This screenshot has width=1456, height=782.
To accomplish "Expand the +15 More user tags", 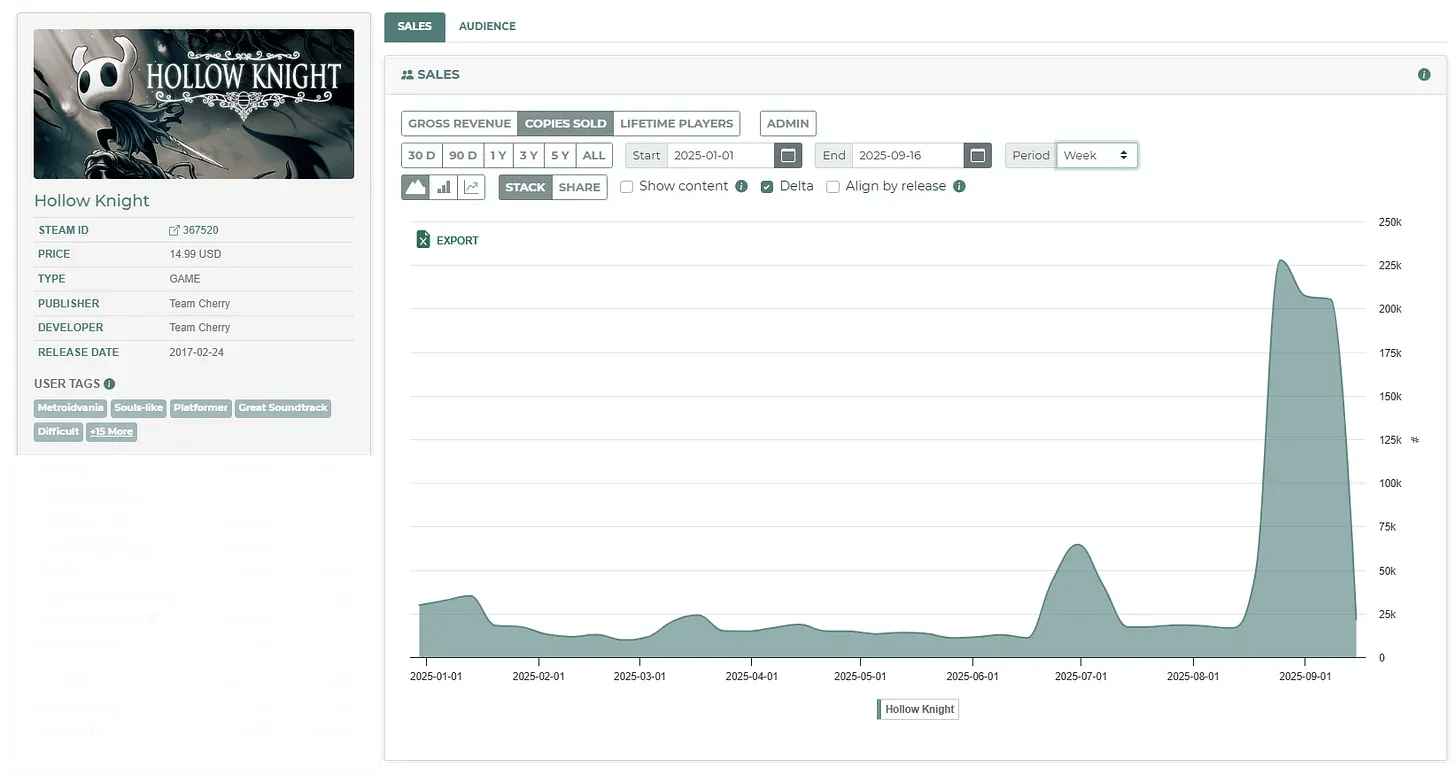I will click(111, 432).
